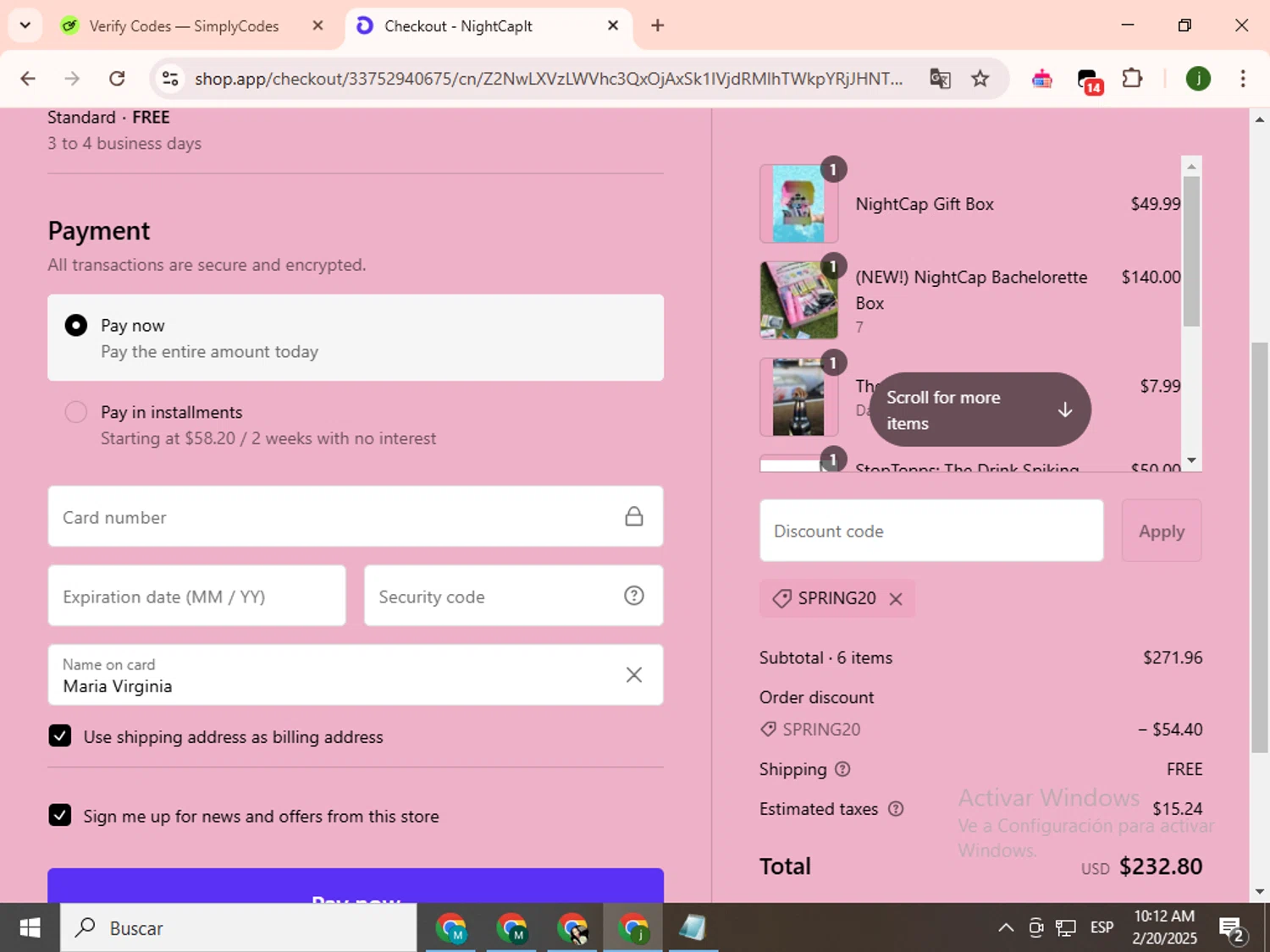The image size is (1270, 952).
Task: Focus the Card number field
Action: [x=356, y=516]
